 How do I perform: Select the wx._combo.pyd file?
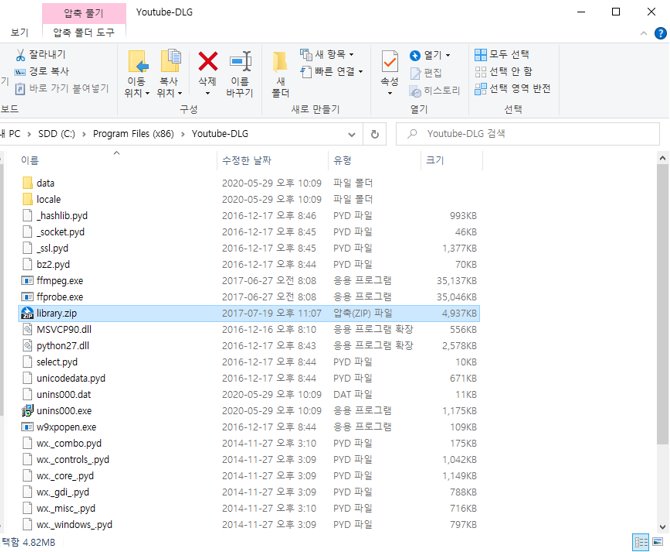(249, 443)
